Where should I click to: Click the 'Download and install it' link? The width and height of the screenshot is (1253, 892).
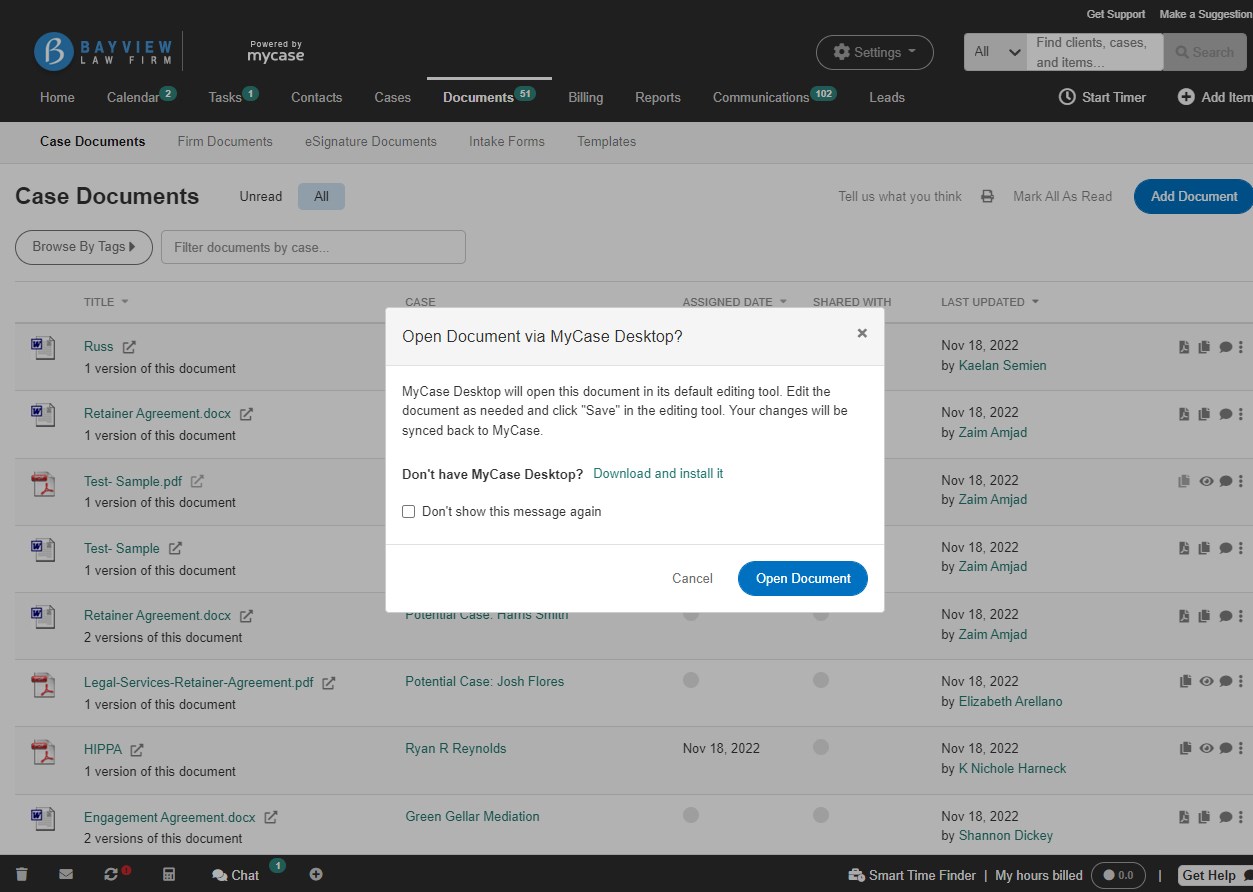pyautogui.click(x=657, y=473)
